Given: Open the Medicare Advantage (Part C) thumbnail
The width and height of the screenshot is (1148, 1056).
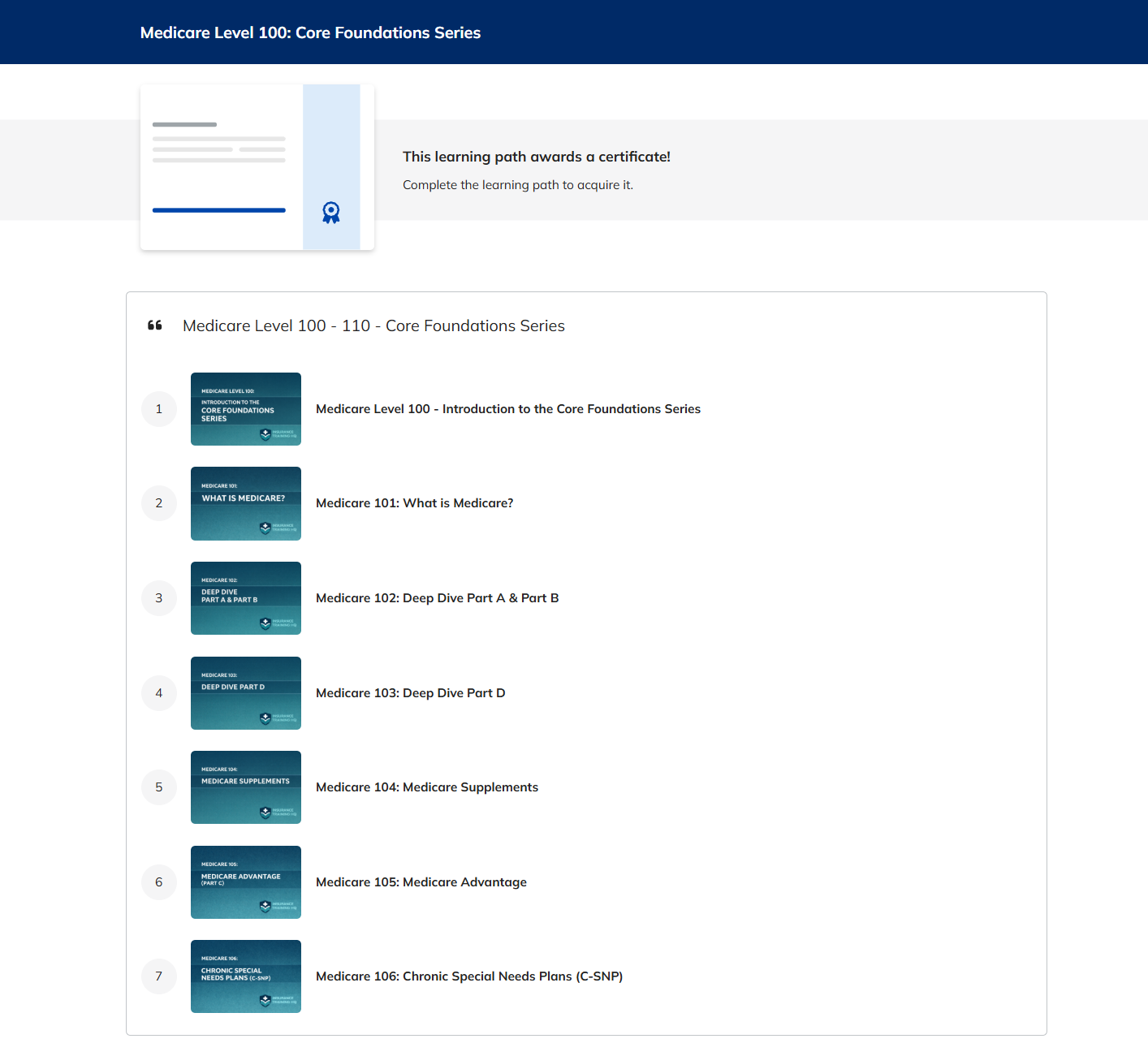Looking at the screenshot, I should tap(246, 882).
